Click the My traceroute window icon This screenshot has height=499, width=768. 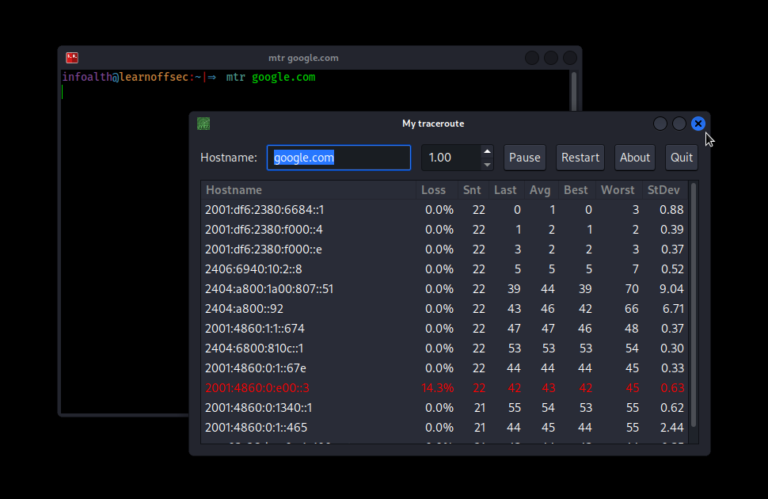pos(203,124)
